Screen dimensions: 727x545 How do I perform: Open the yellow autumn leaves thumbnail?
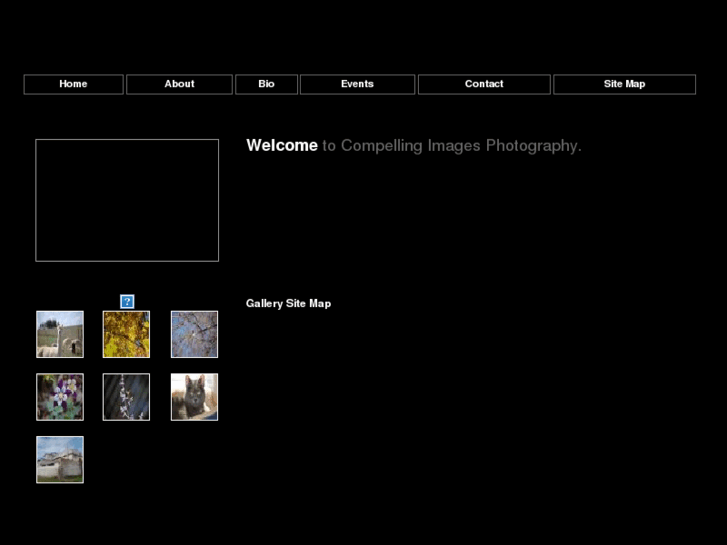pos(126,334)
